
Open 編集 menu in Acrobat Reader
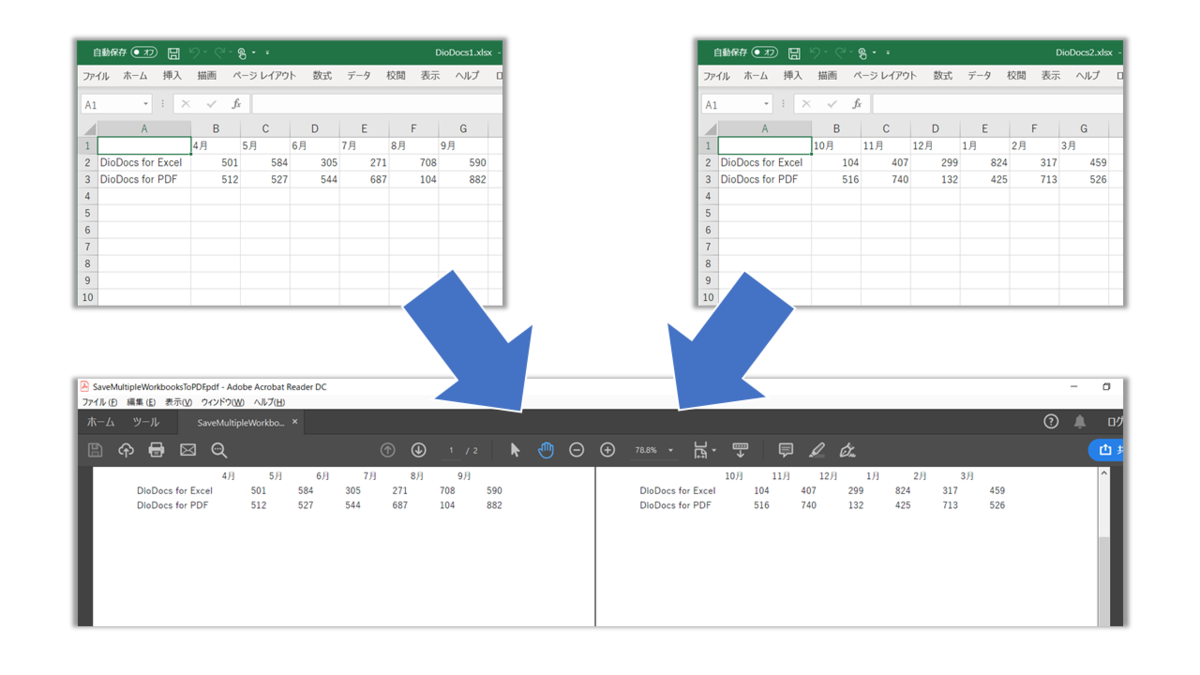(x=140, y=402)
